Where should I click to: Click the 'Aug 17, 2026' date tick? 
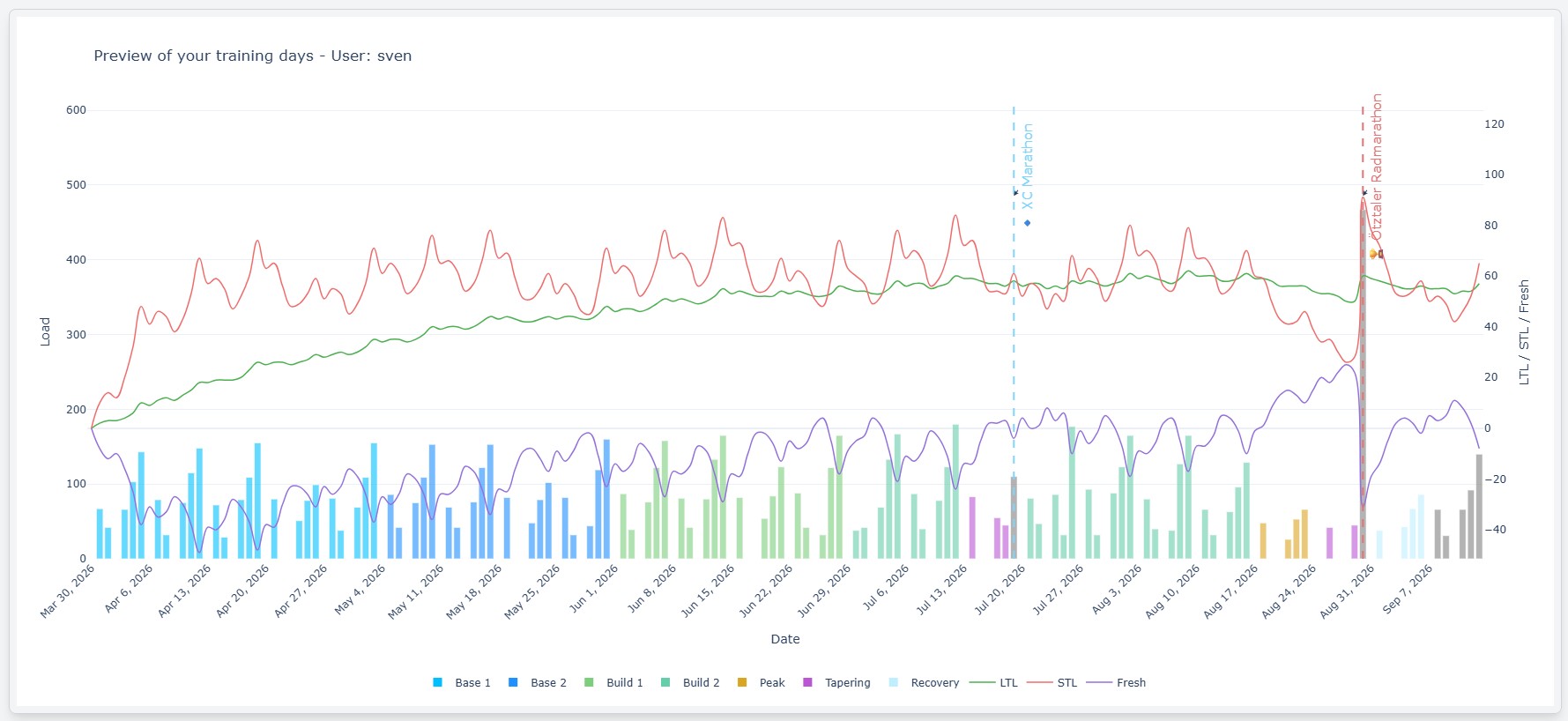[x=1231, y=591]
